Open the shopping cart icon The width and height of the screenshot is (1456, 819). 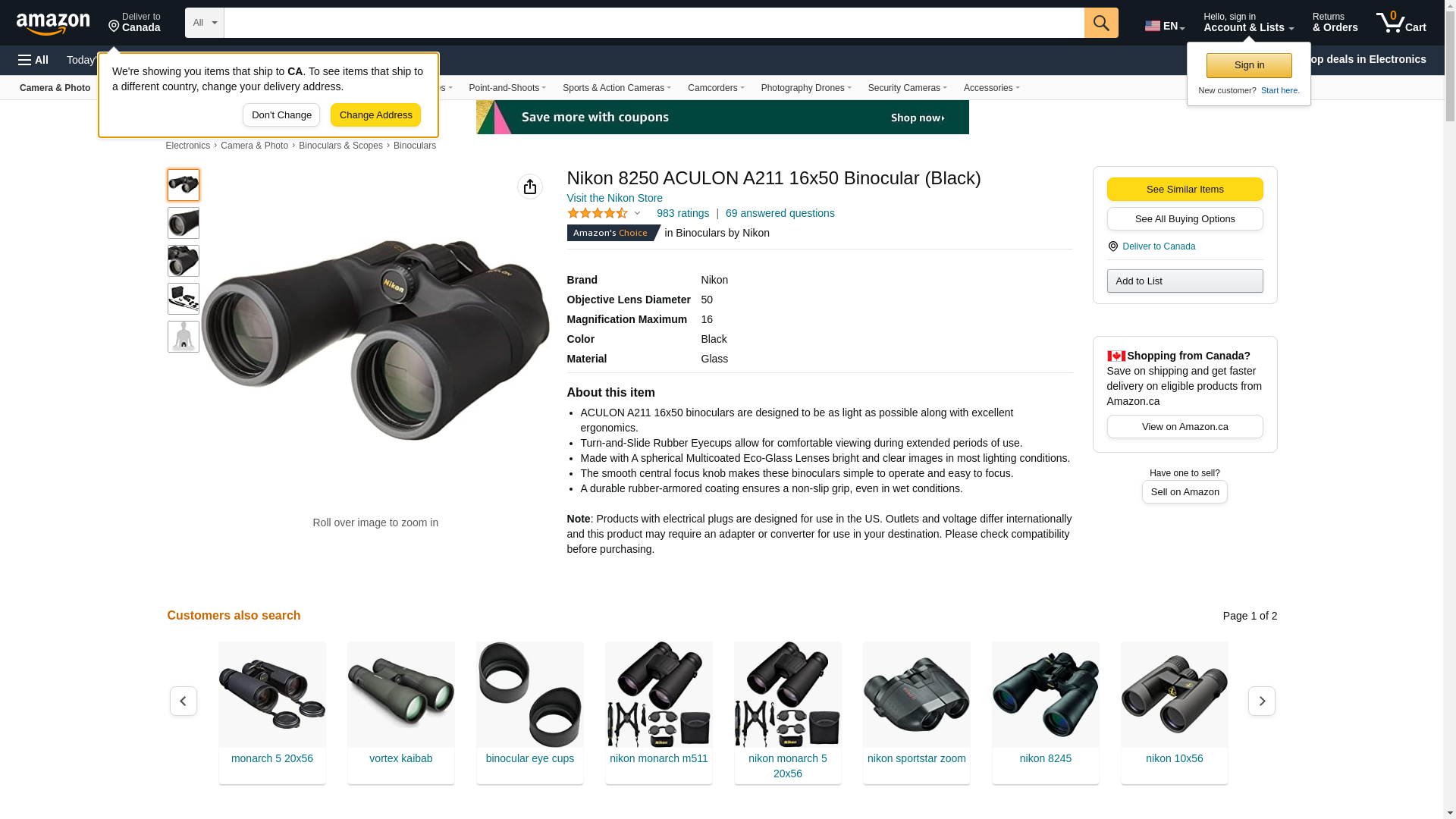click(x=1401, y=23)
